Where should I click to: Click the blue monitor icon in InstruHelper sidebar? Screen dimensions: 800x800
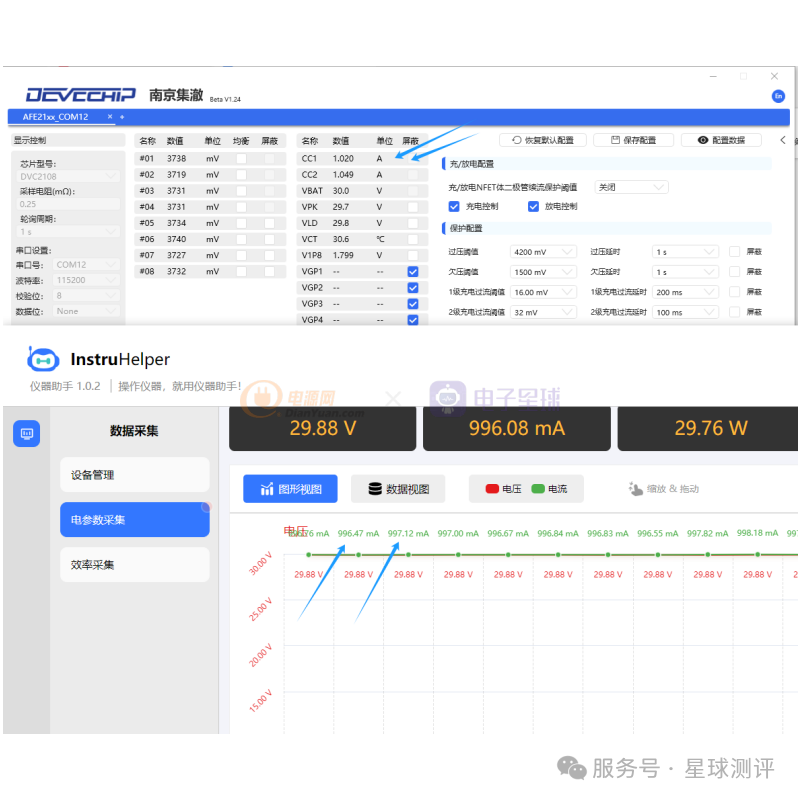pos(26,434)
